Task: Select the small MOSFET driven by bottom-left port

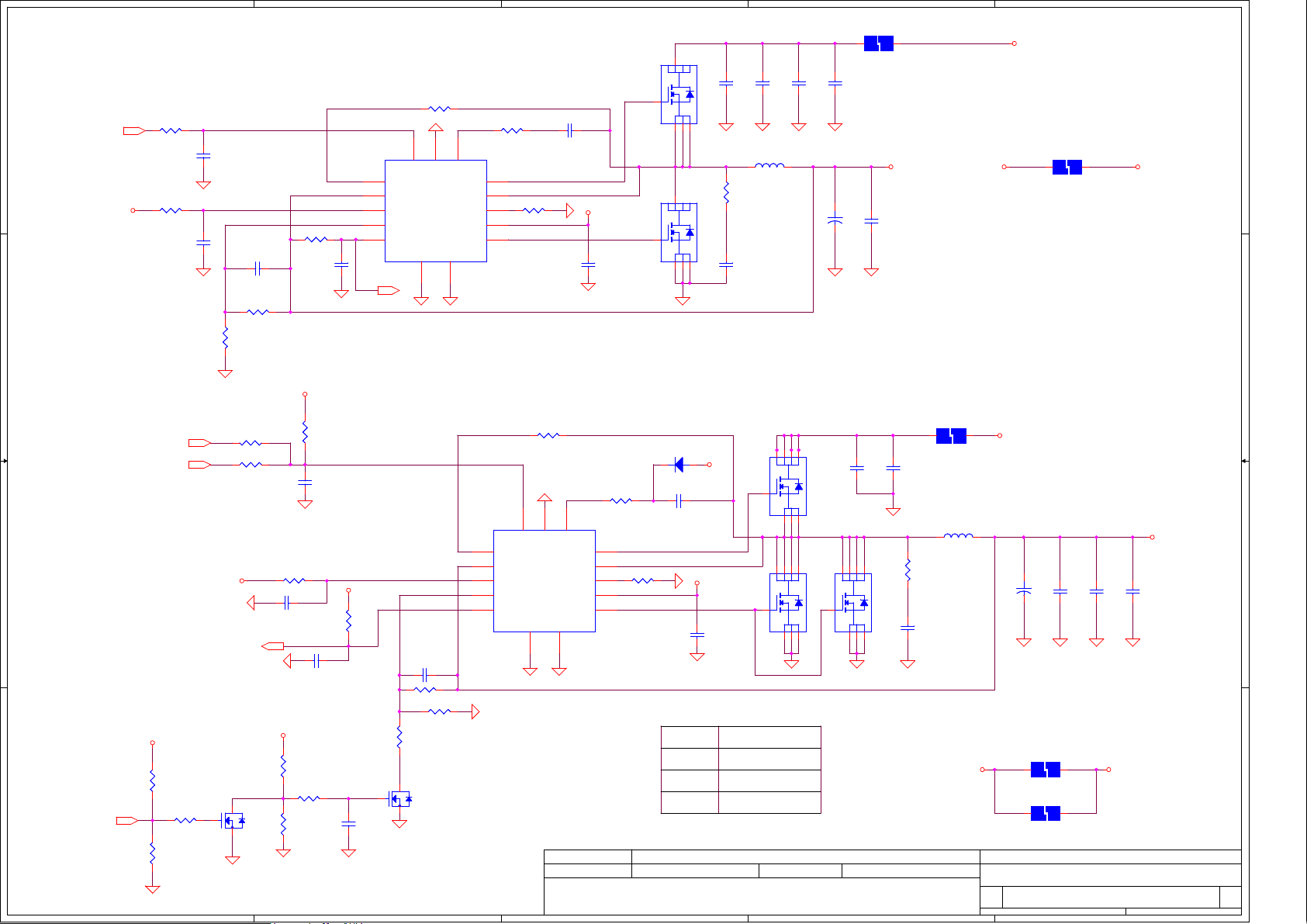Action: click(x=233, y=820)
